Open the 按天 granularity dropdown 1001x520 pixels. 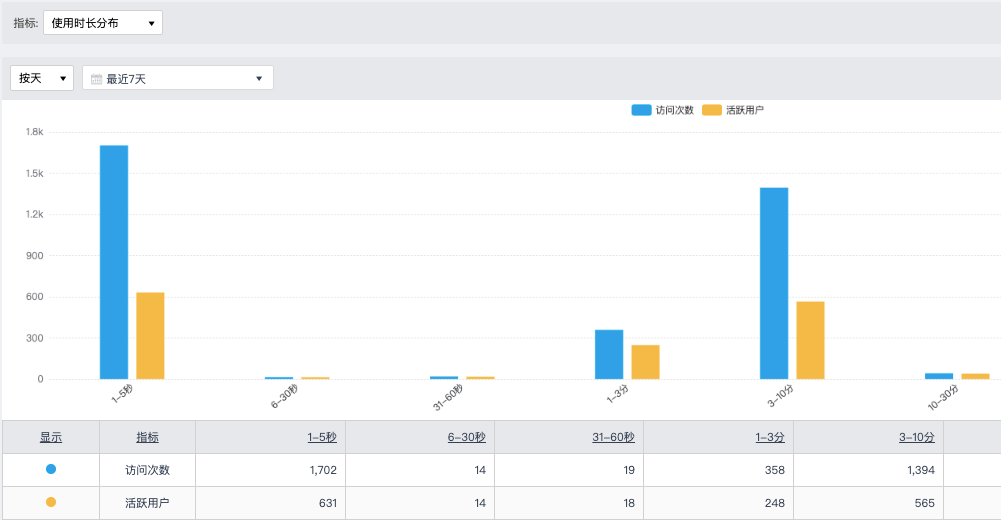(x=42, y=78)
